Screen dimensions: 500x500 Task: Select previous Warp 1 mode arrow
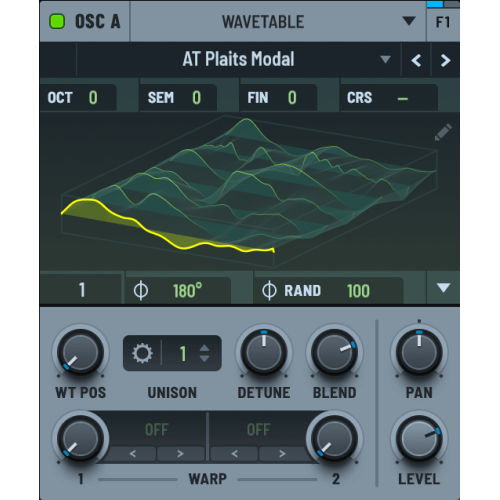click(132, 454)
